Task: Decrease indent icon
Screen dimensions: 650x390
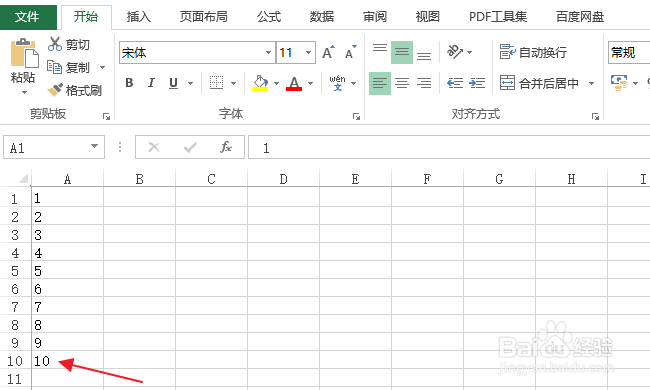Action: [455, 83]
